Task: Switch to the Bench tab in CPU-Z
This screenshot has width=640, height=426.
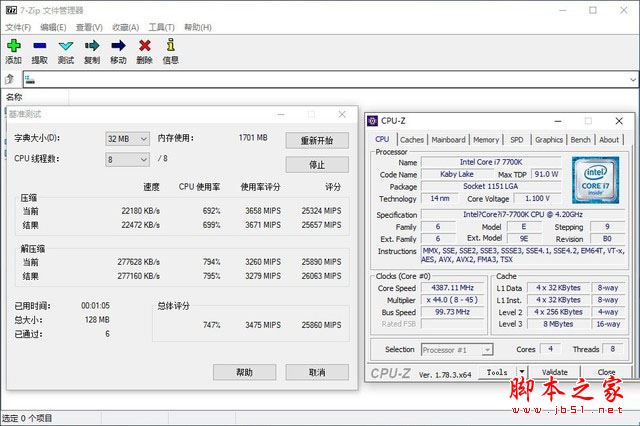Action: tap(580, 140)
